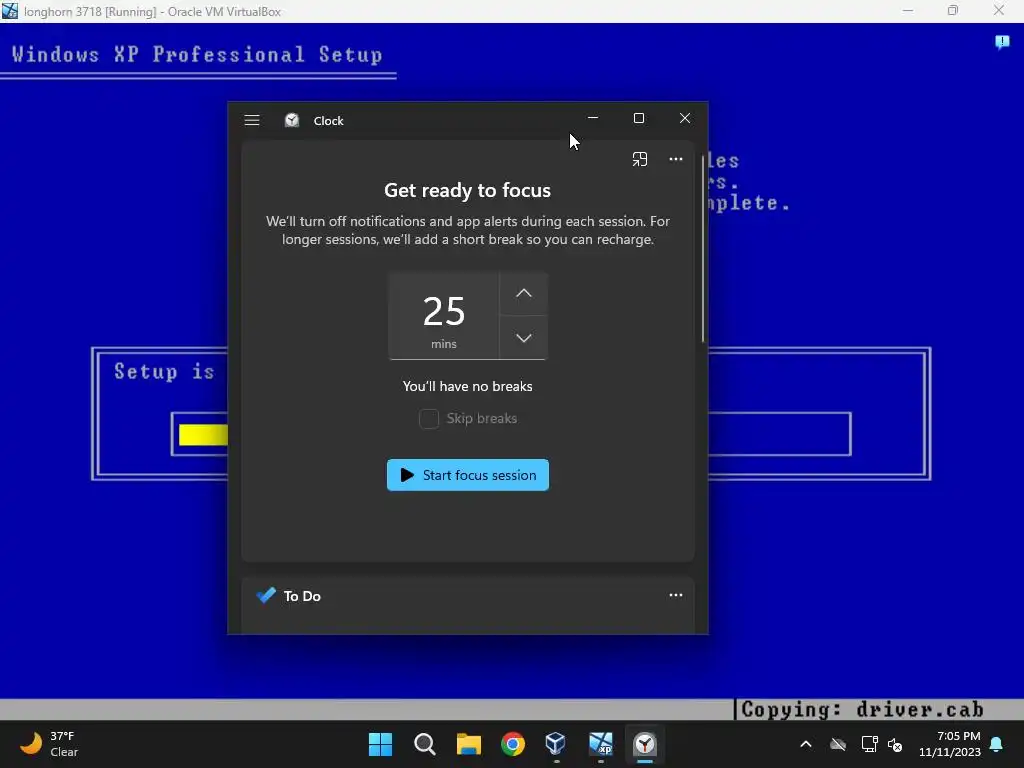Increase focus minutes with up arrow
1024x768 pixels.
click(524, 293)
